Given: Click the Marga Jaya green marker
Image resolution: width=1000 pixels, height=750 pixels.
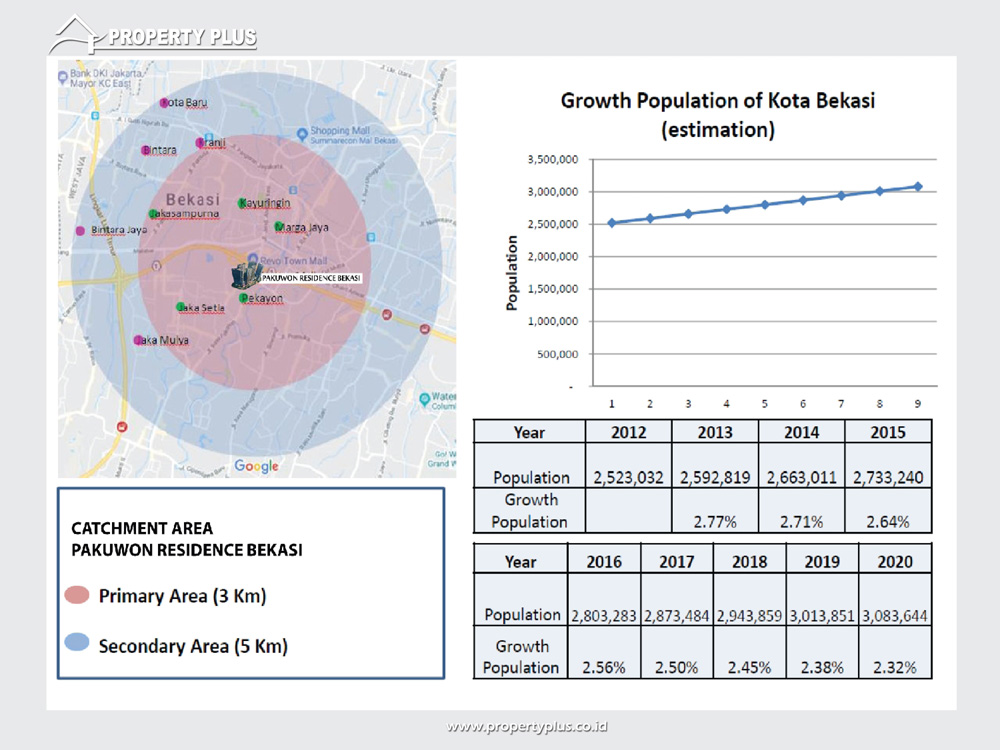Looking at the screenshot, I should coord(280,227).
